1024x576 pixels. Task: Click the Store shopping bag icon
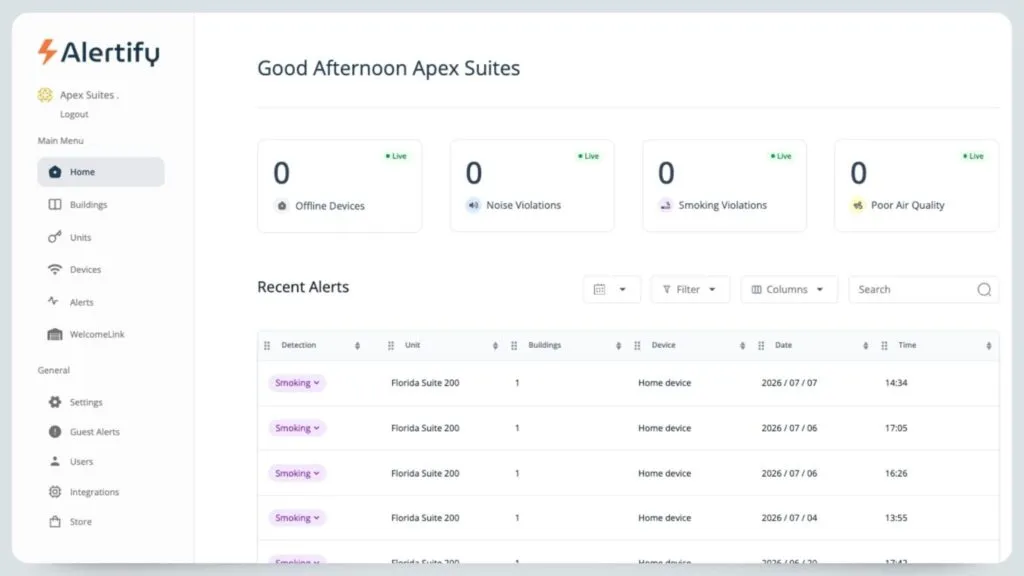click(x=55, y=521)
